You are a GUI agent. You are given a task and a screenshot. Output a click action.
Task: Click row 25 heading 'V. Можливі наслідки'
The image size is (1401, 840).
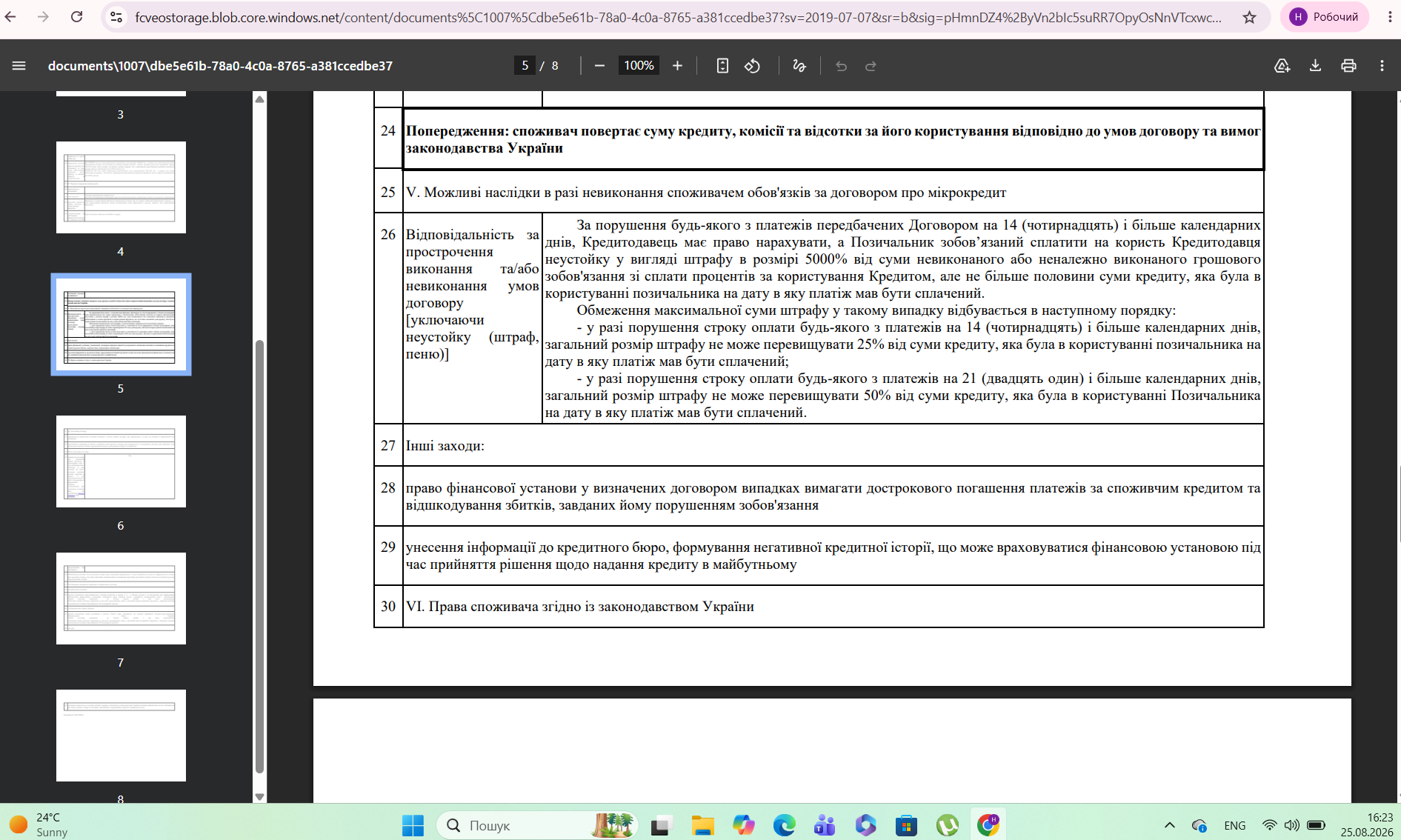click(706, 193)
